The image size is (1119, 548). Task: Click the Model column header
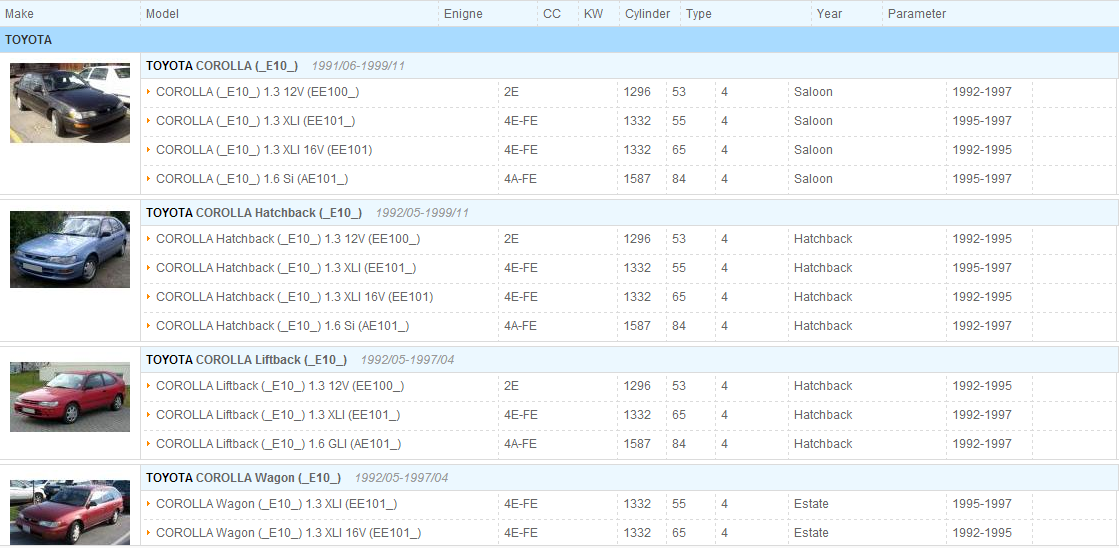162,14
